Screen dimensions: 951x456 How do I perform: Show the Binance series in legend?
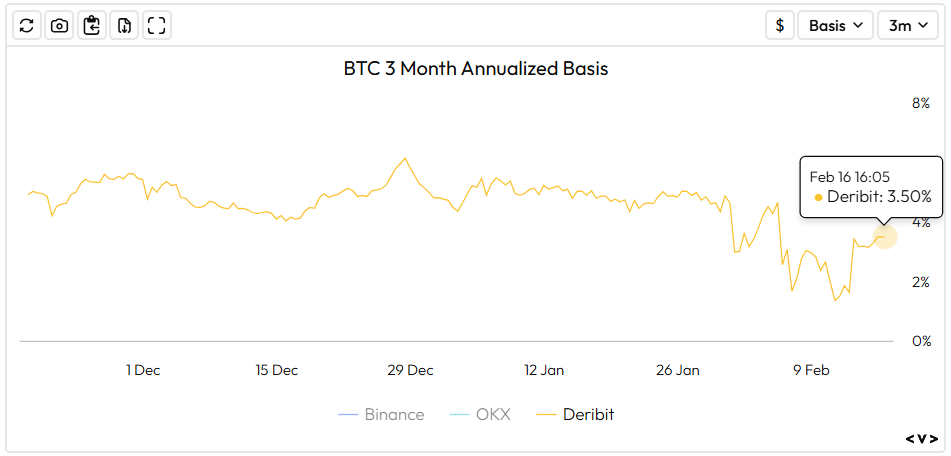(x=381, y=414)
